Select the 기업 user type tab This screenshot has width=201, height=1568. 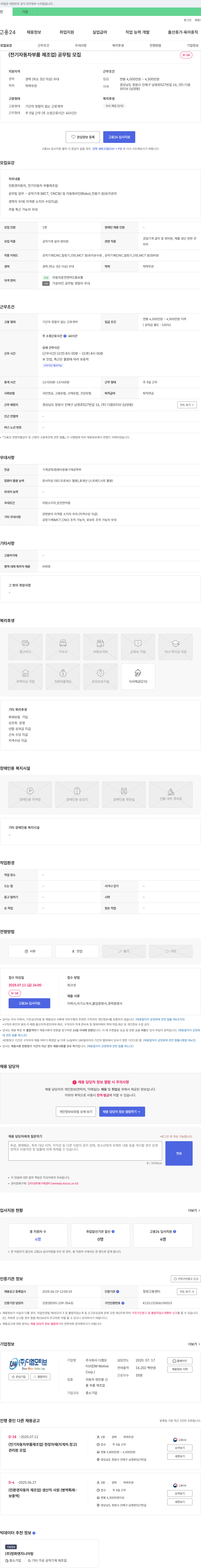[25, 12]
